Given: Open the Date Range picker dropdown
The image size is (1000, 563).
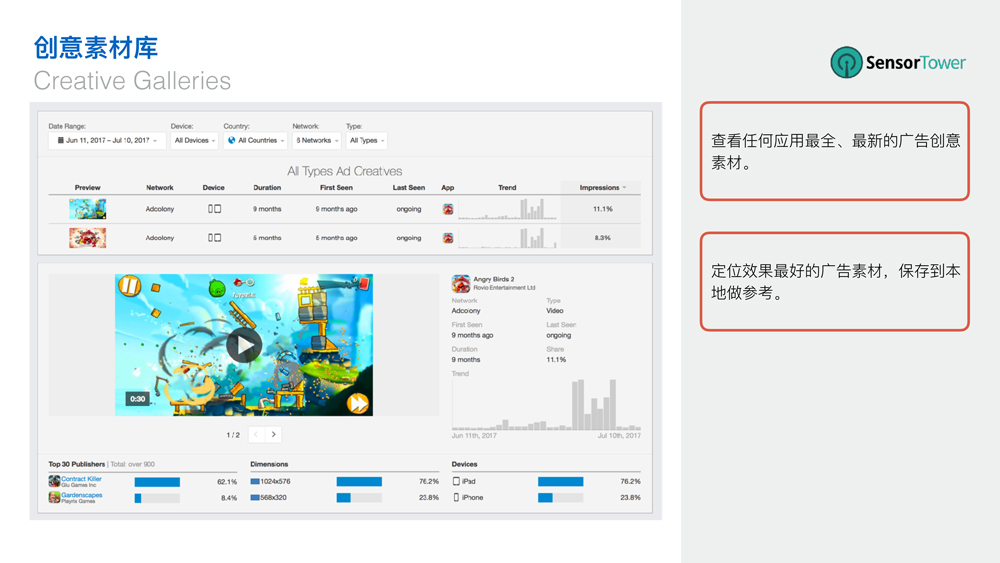Looking at the screenshot, I should click(x=107, y=141).
